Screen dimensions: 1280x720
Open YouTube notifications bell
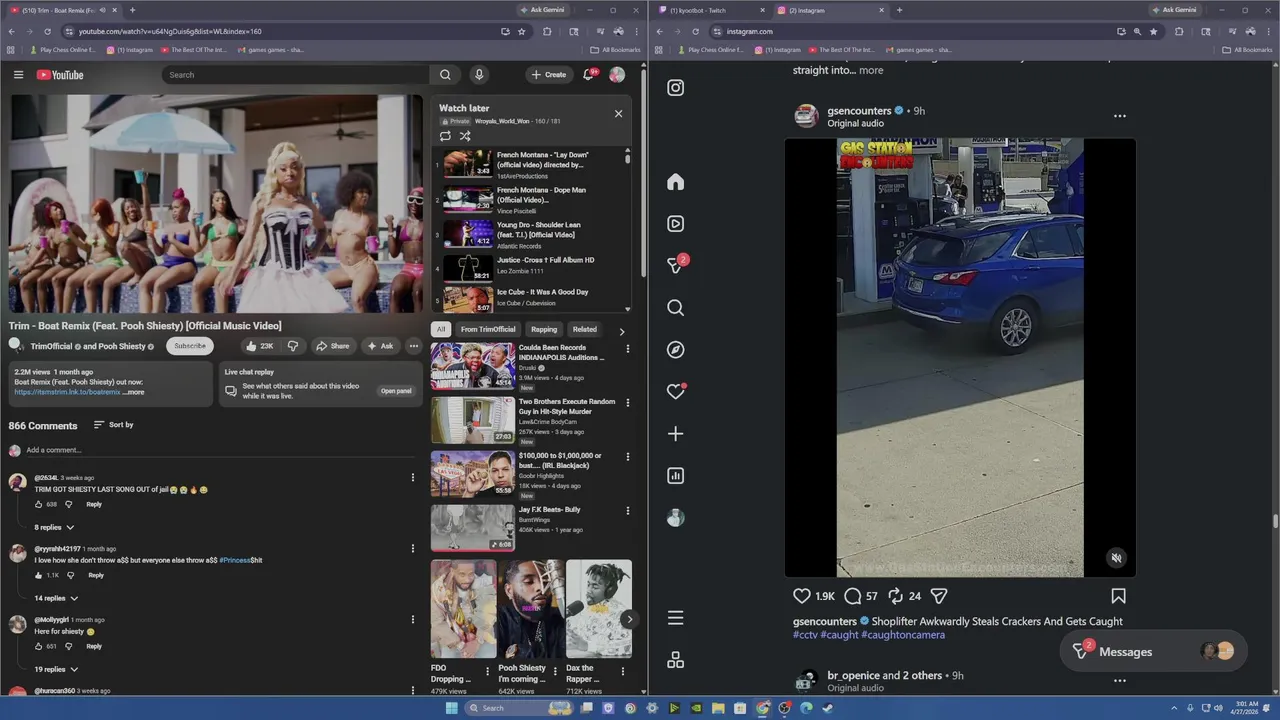click(587, 75)
